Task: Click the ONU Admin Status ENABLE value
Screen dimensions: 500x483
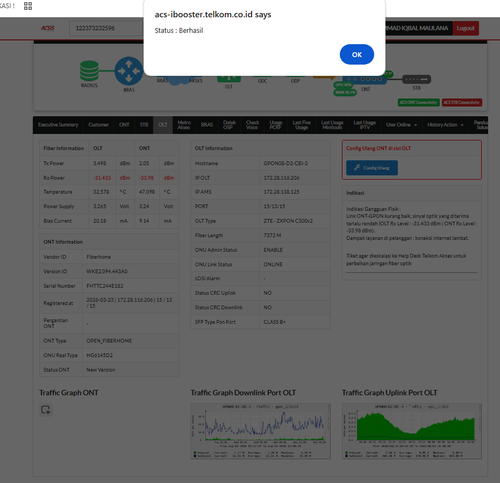Action: pos(273,250)
